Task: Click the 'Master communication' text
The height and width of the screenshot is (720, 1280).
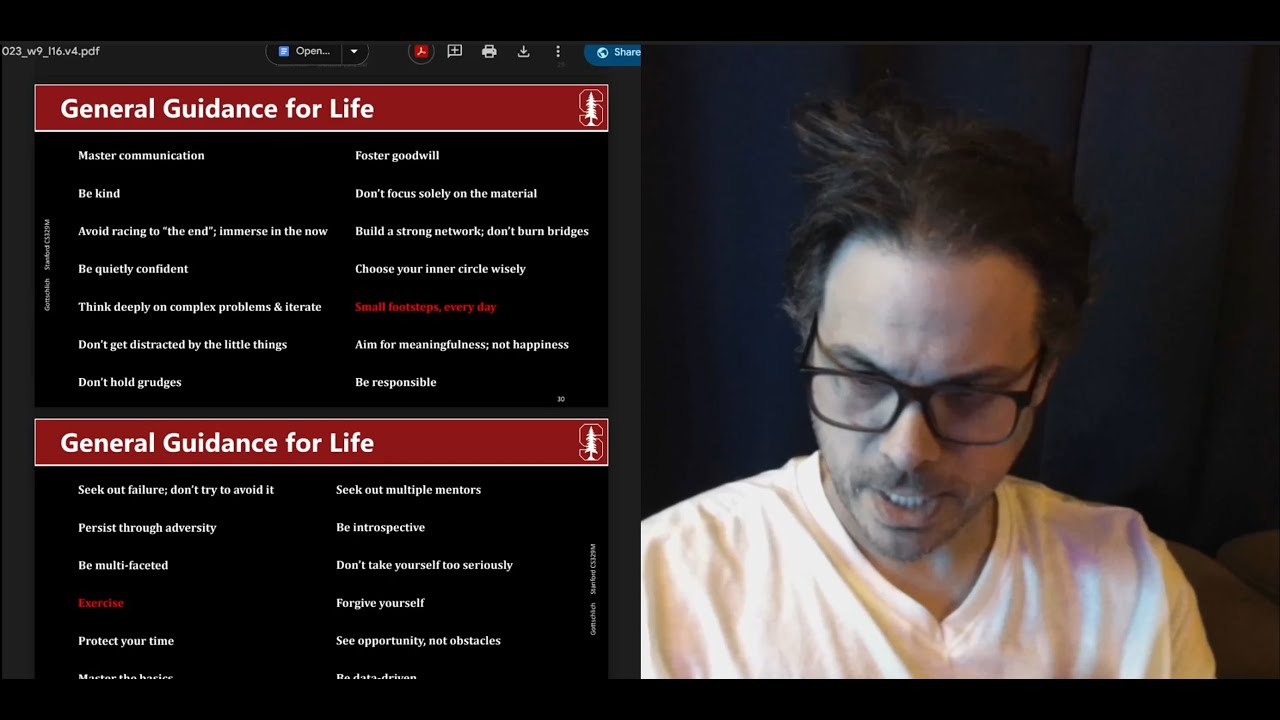Action: (141, 155)
